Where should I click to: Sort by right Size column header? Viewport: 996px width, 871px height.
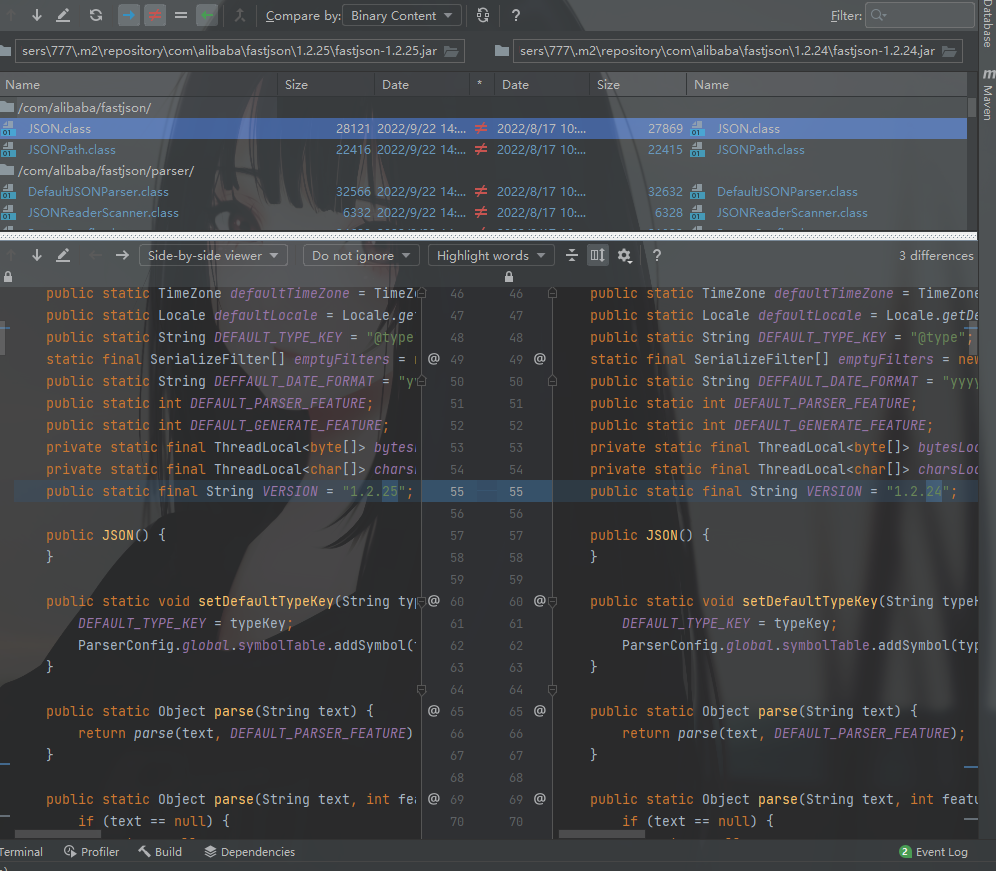[638, 84]
